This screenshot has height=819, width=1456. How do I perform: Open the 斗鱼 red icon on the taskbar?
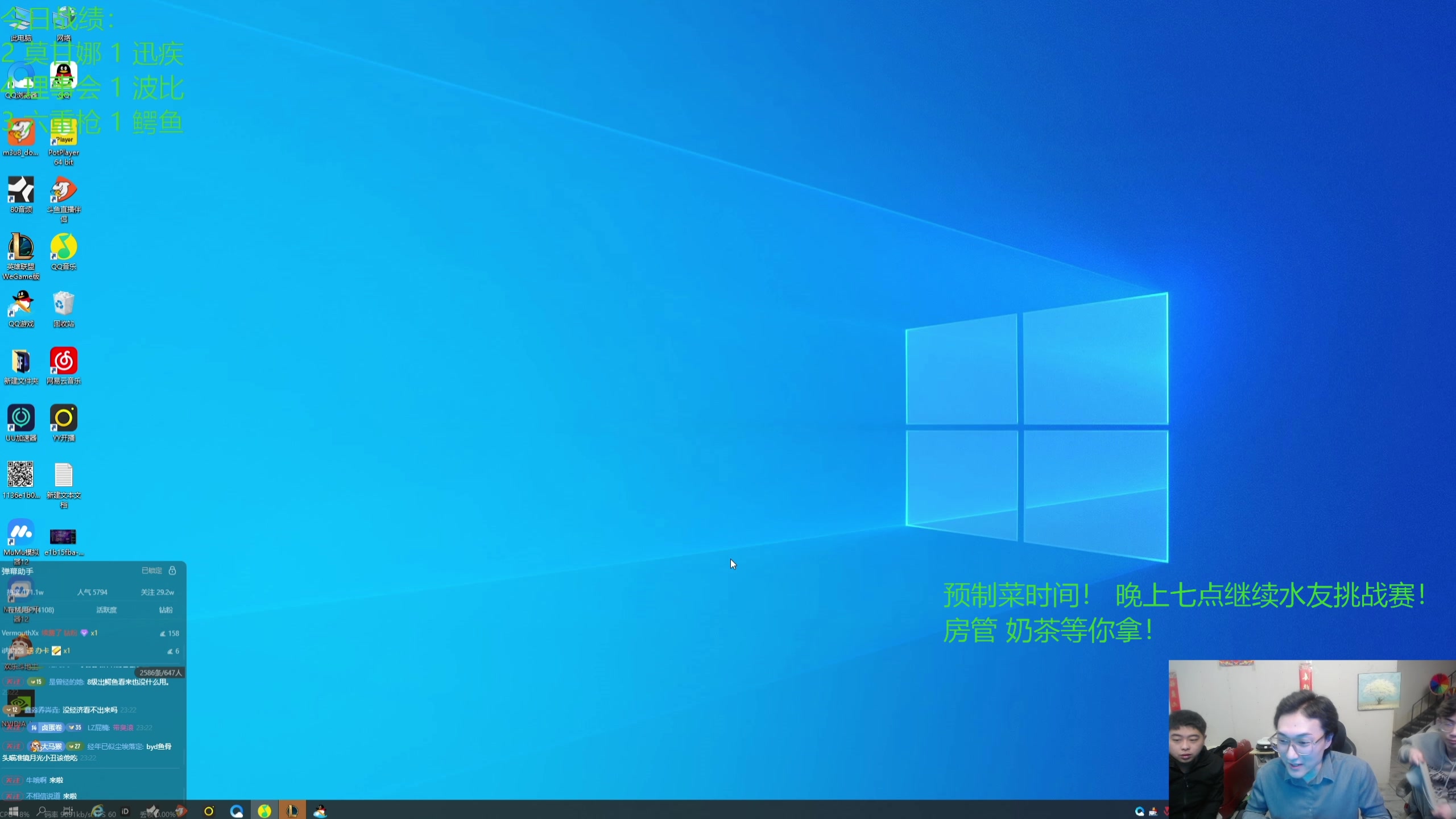click(x=181, y=810)
